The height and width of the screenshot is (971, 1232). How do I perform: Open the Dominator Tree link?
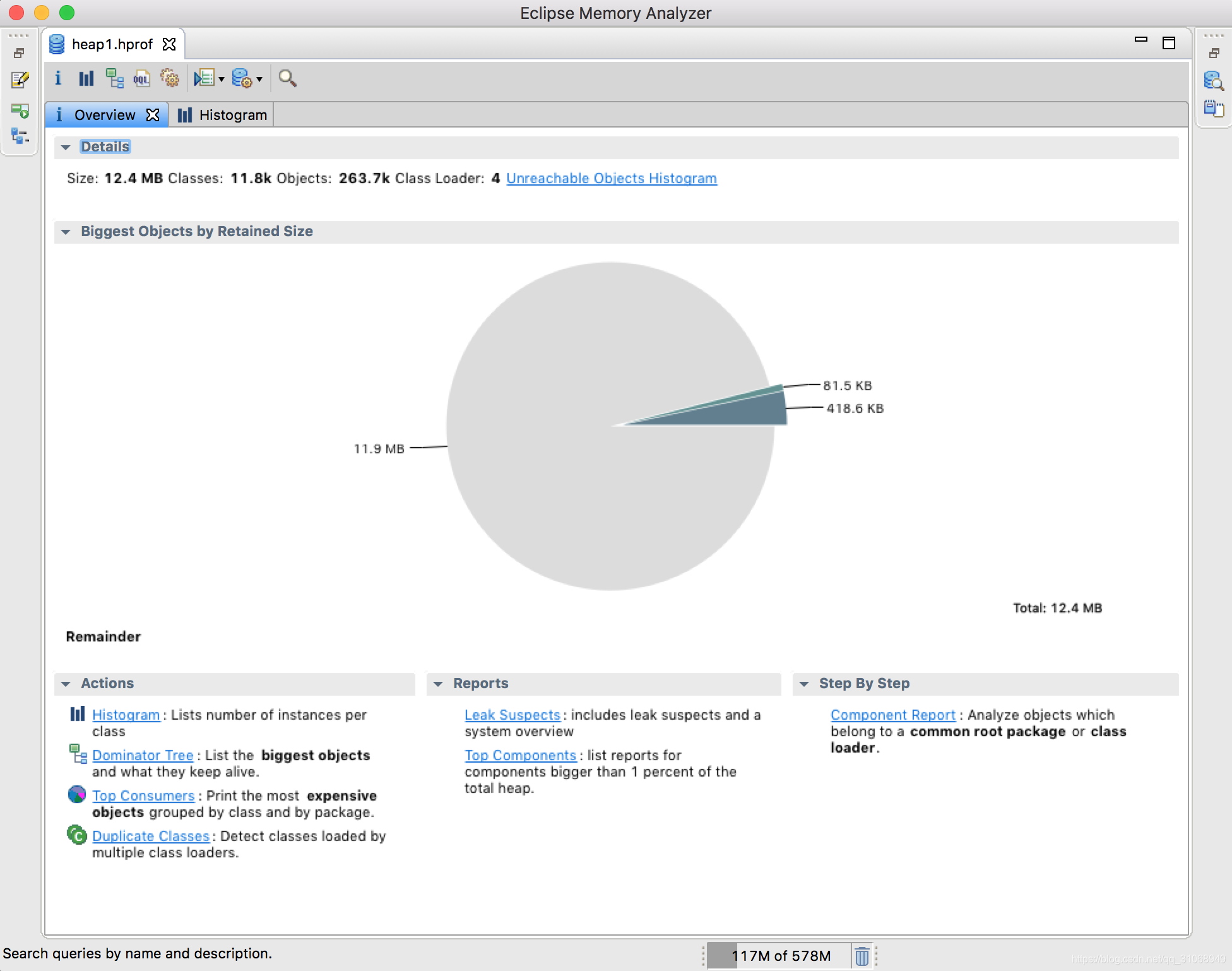pyautogui.click(x=143, y=755)
